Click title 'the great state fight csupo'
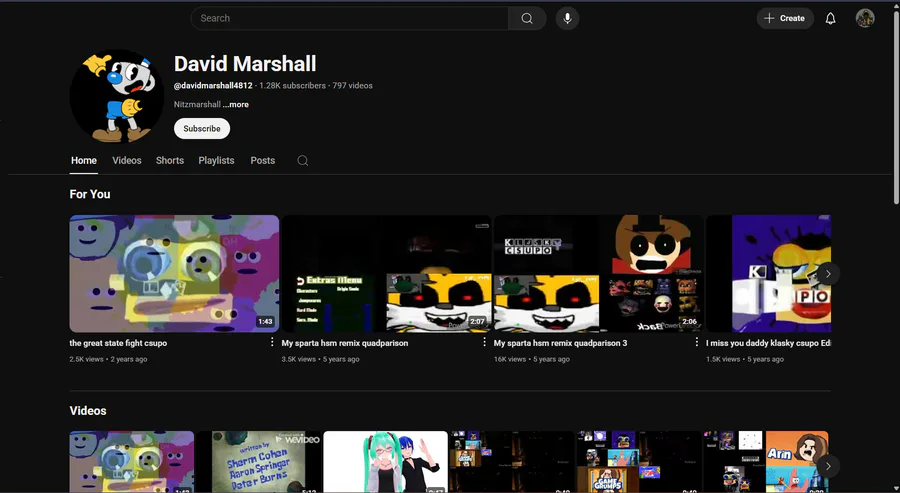Image resolution: width=900 pixels, height=493 pixels. point(118,343)
